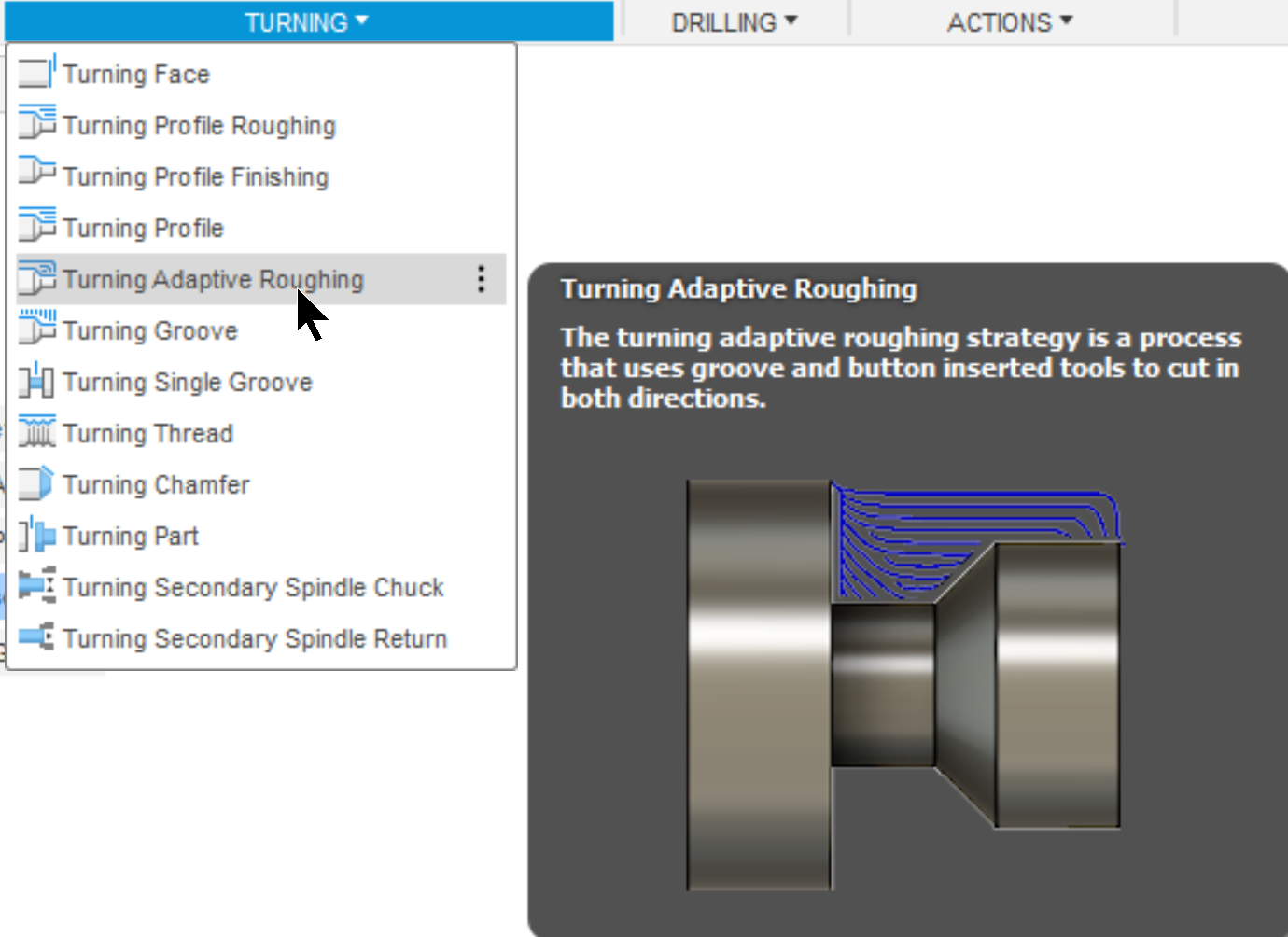
Task: Choose the Turning Part label text
Action: click(131, 536)
